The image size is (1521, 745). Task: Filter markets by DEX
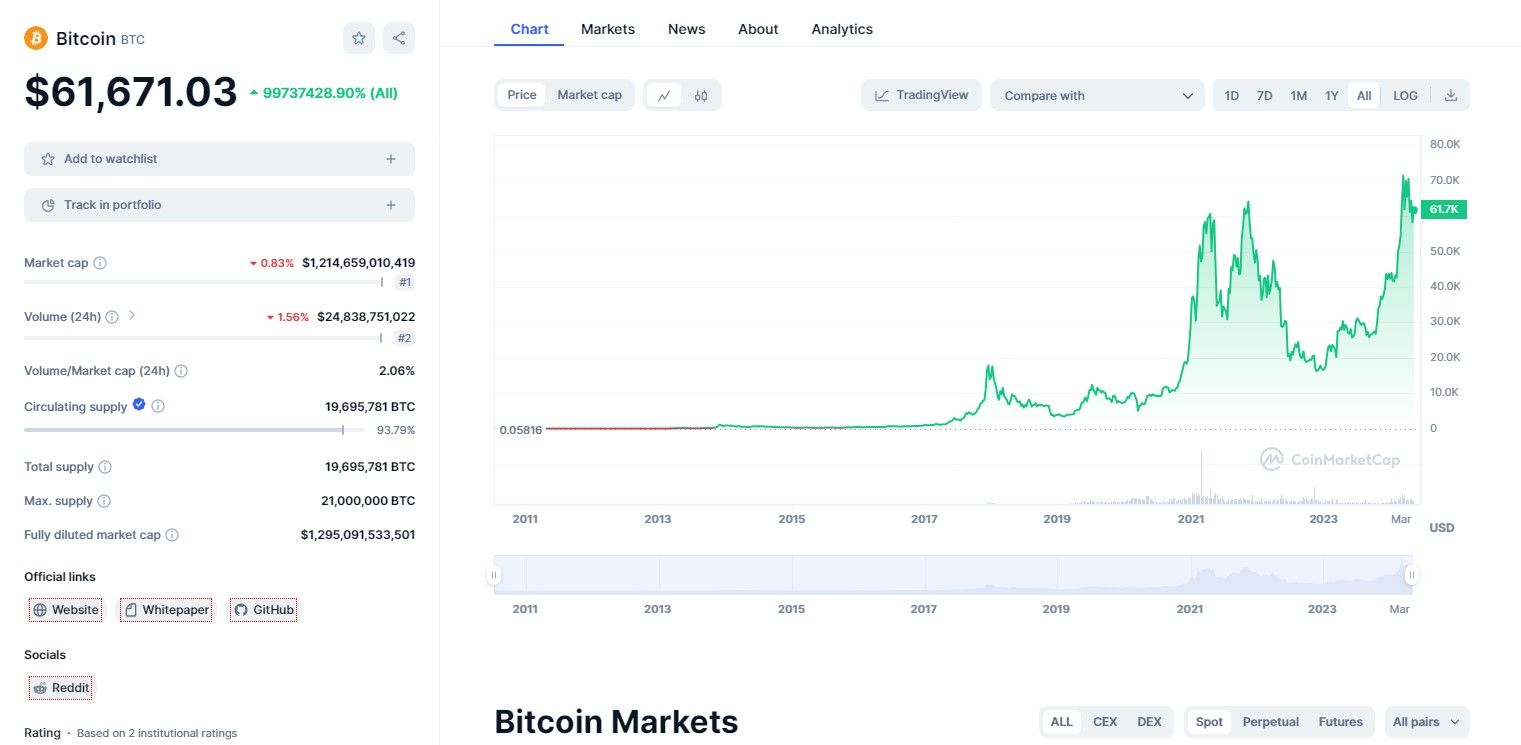click(1150, 722)
